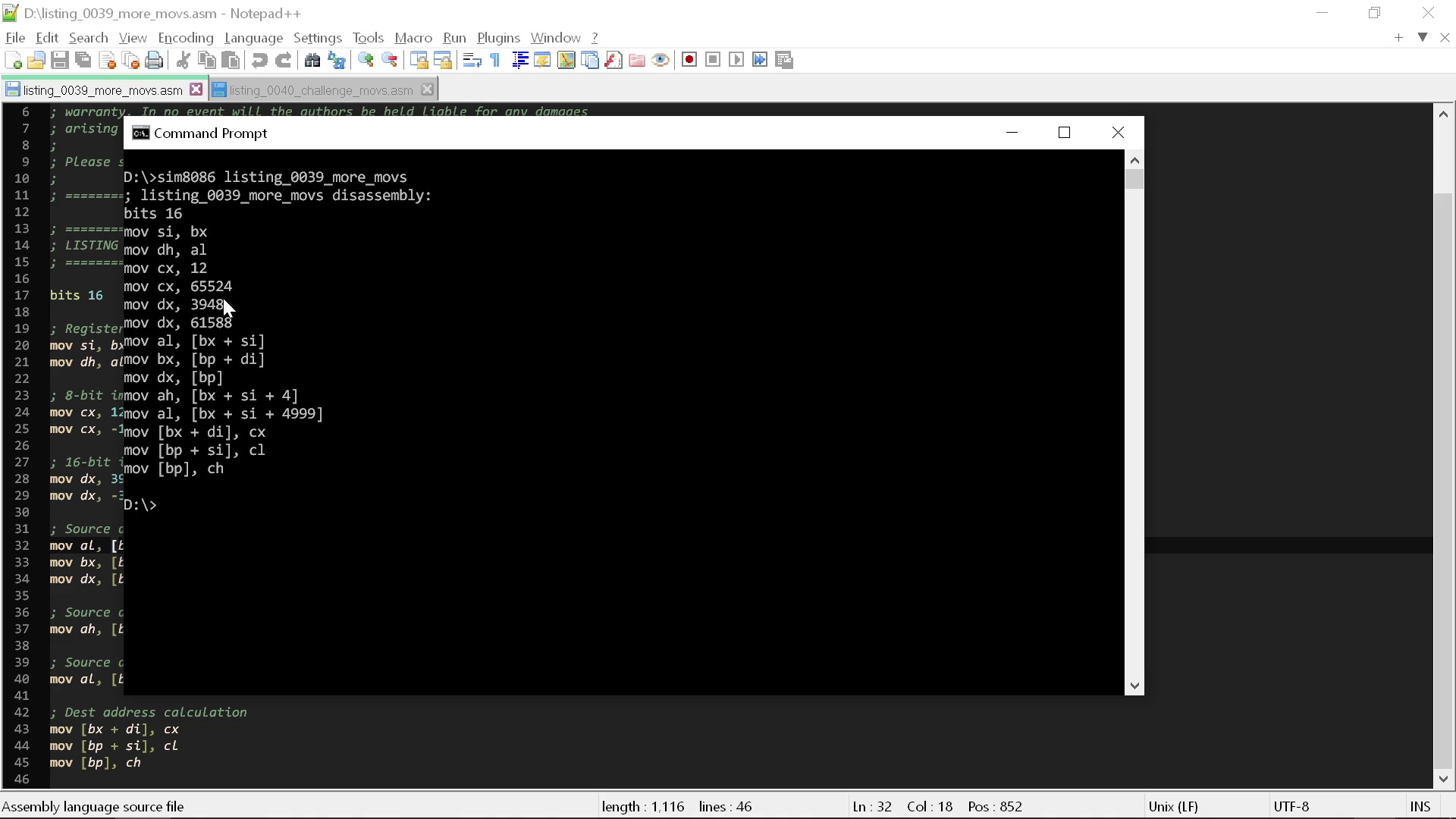Toggle the show all characters pilcrow

495,60
